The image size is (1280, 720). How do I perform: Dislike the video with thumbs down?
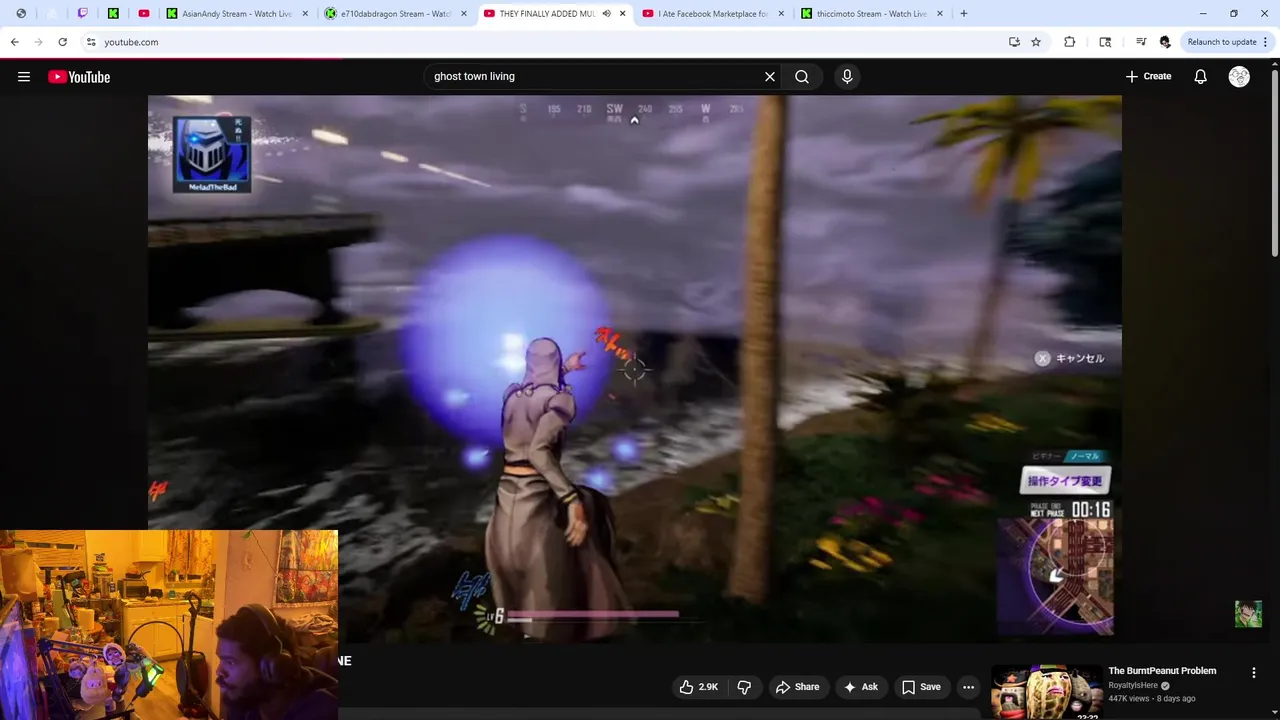pos(744,687)
